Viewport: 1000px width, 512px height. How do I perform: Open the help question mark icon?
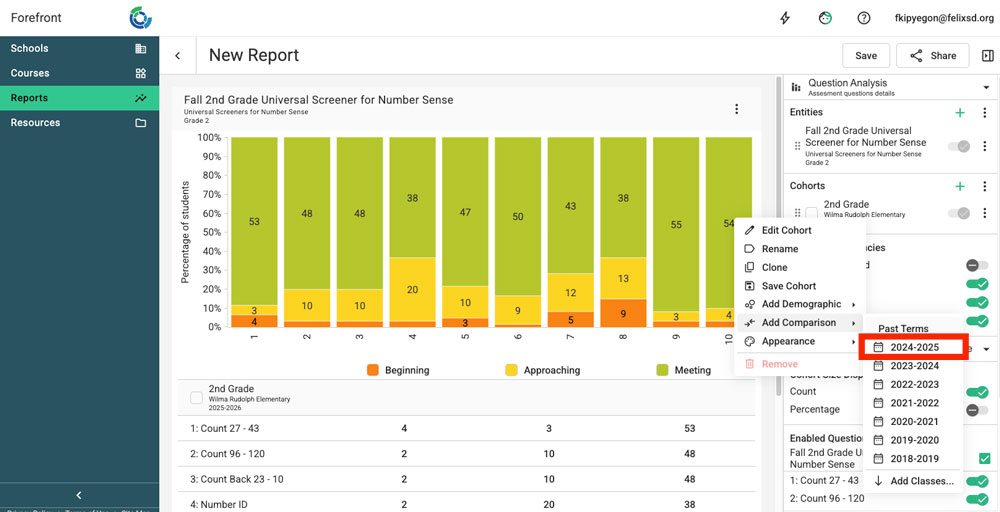point(863,18)
